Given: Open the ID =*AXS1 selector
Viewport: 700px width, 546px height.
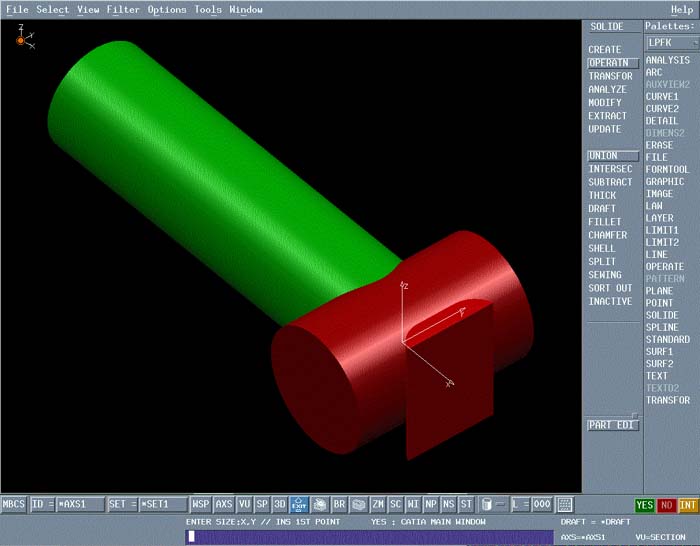Looking at the screenshot, I should (68, 505).
